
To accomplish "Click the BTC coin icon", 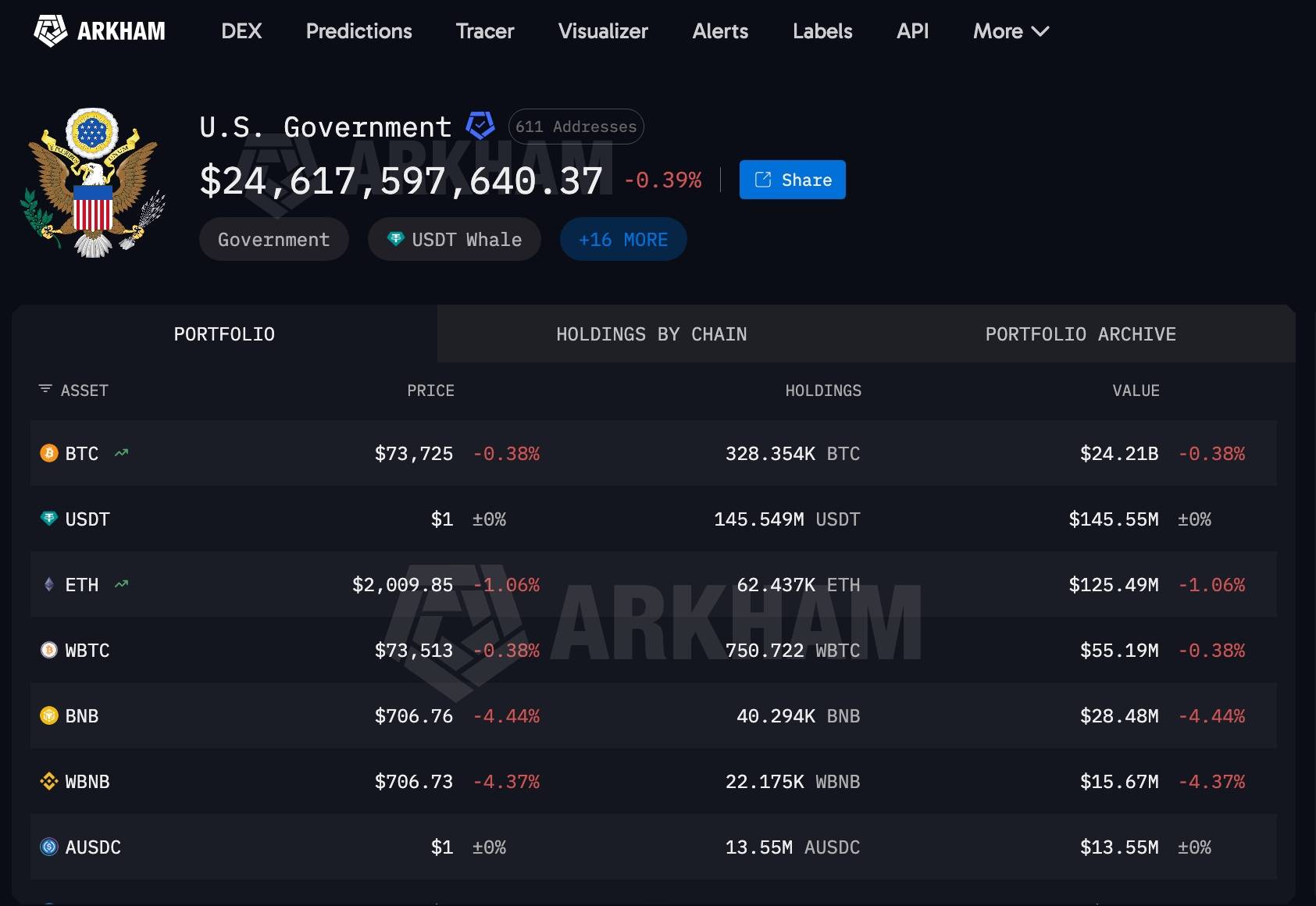I will click(49, 453).
